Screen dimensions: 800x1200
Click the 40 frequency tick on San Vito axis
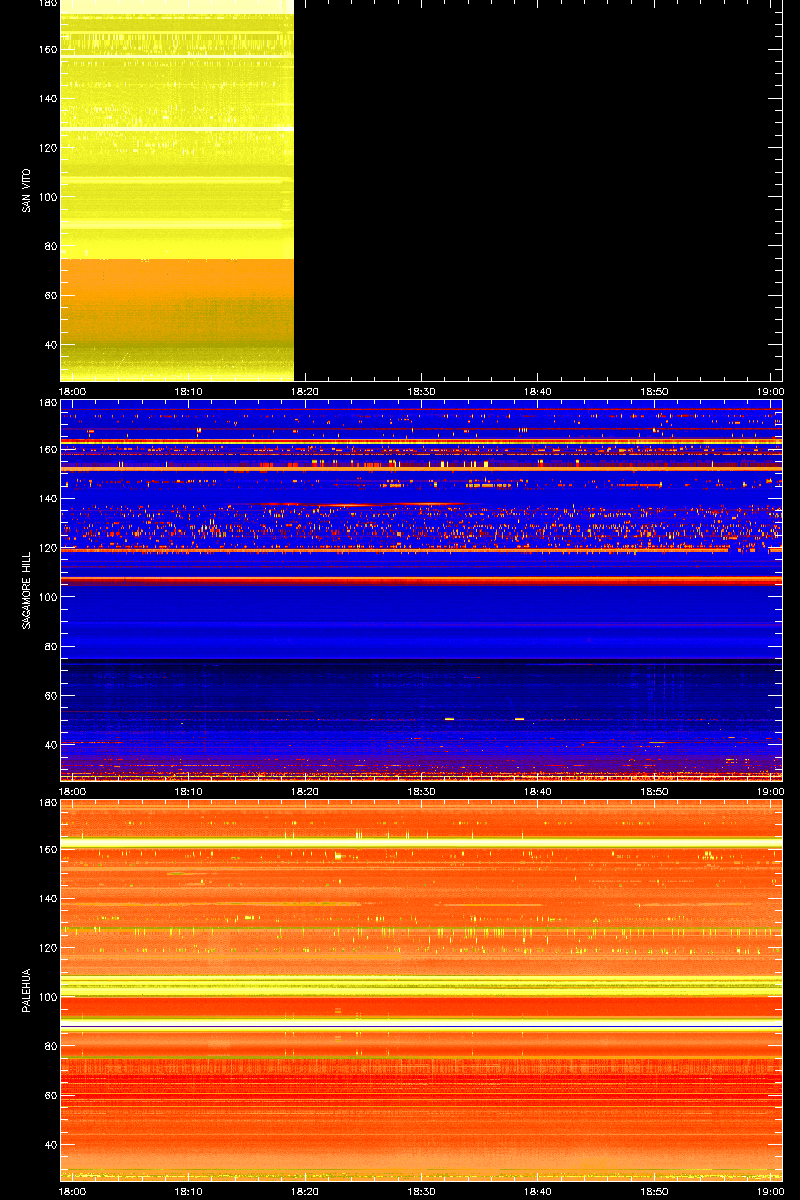coord(50,345)
